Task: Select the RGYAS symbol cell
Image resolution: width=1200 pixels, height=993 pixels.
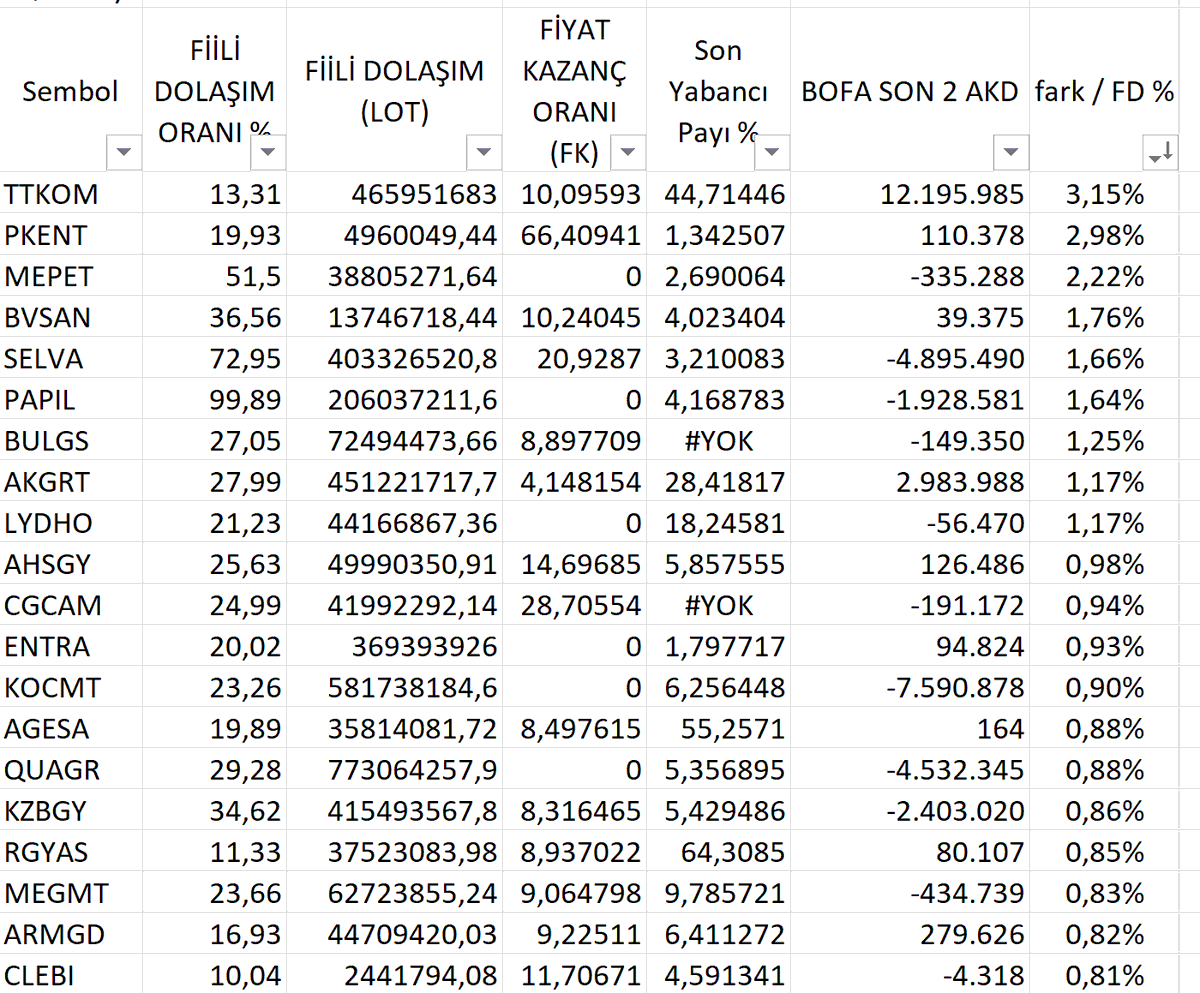Action: point(71,852)
